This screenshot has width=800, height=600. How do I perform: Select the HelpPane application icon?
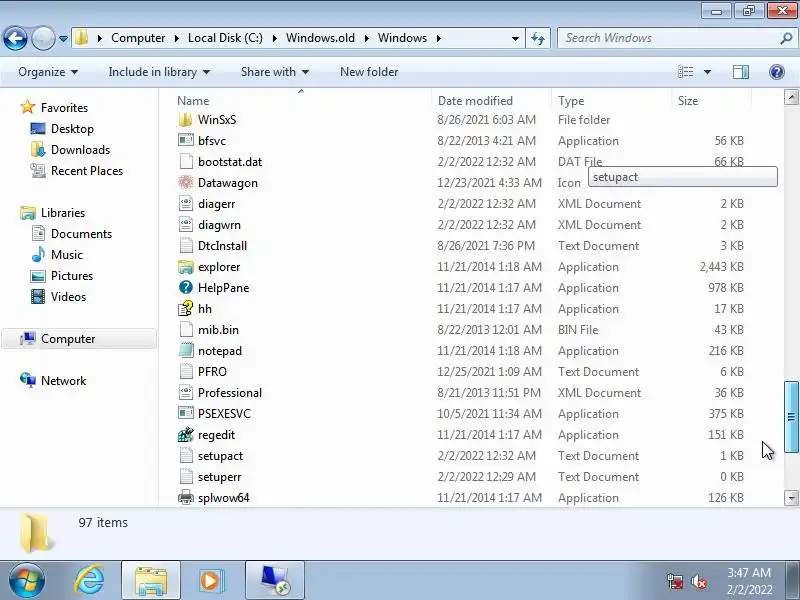click(186, 287)
